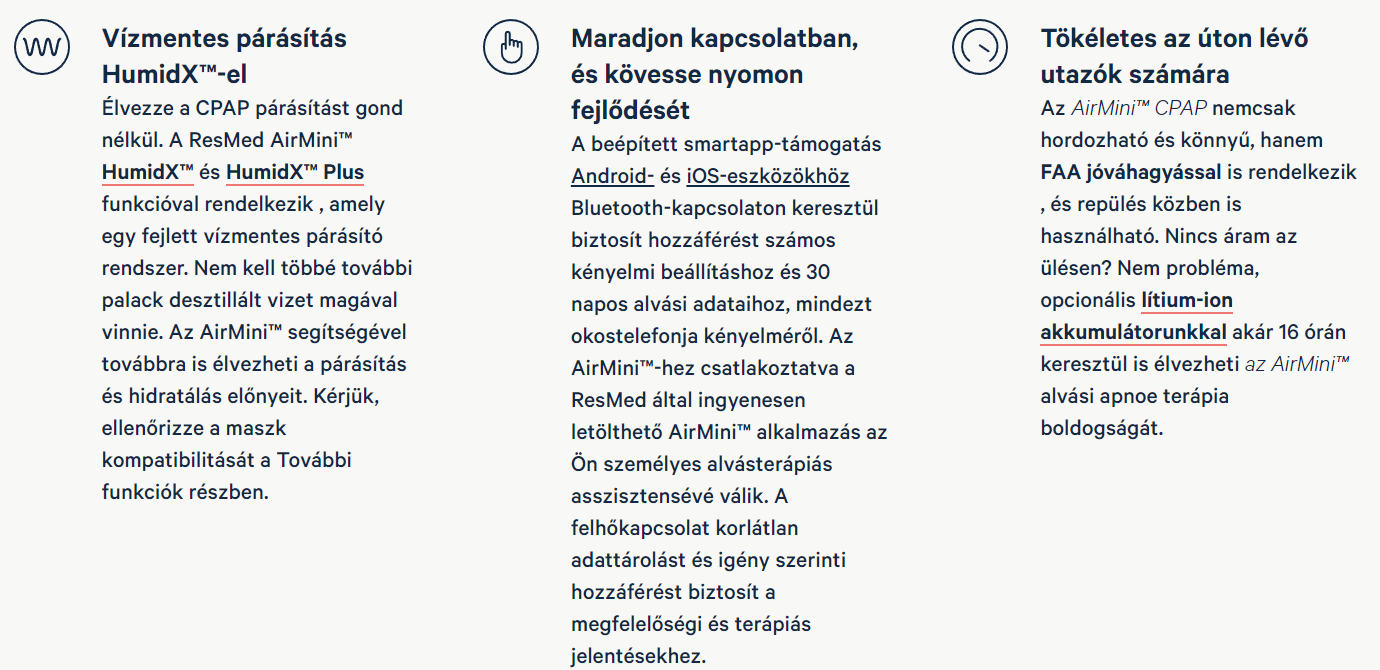Click the italic 'AirMini™ CPAP' text
Screen dimensions: 1380x670
click(x=1139, y=108)
